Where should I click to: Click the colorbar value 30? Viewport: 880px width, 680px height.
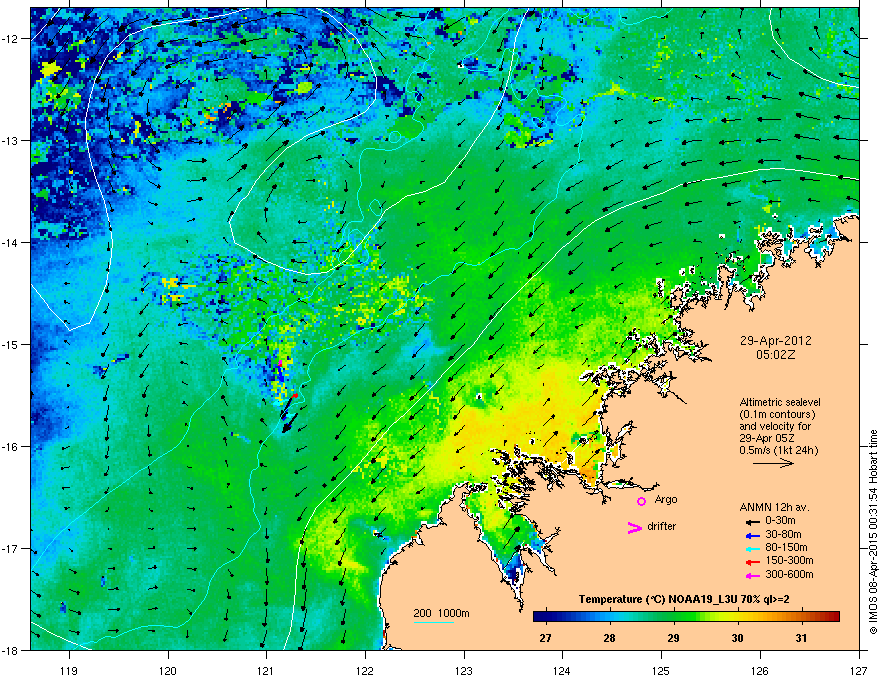point(737,638)
